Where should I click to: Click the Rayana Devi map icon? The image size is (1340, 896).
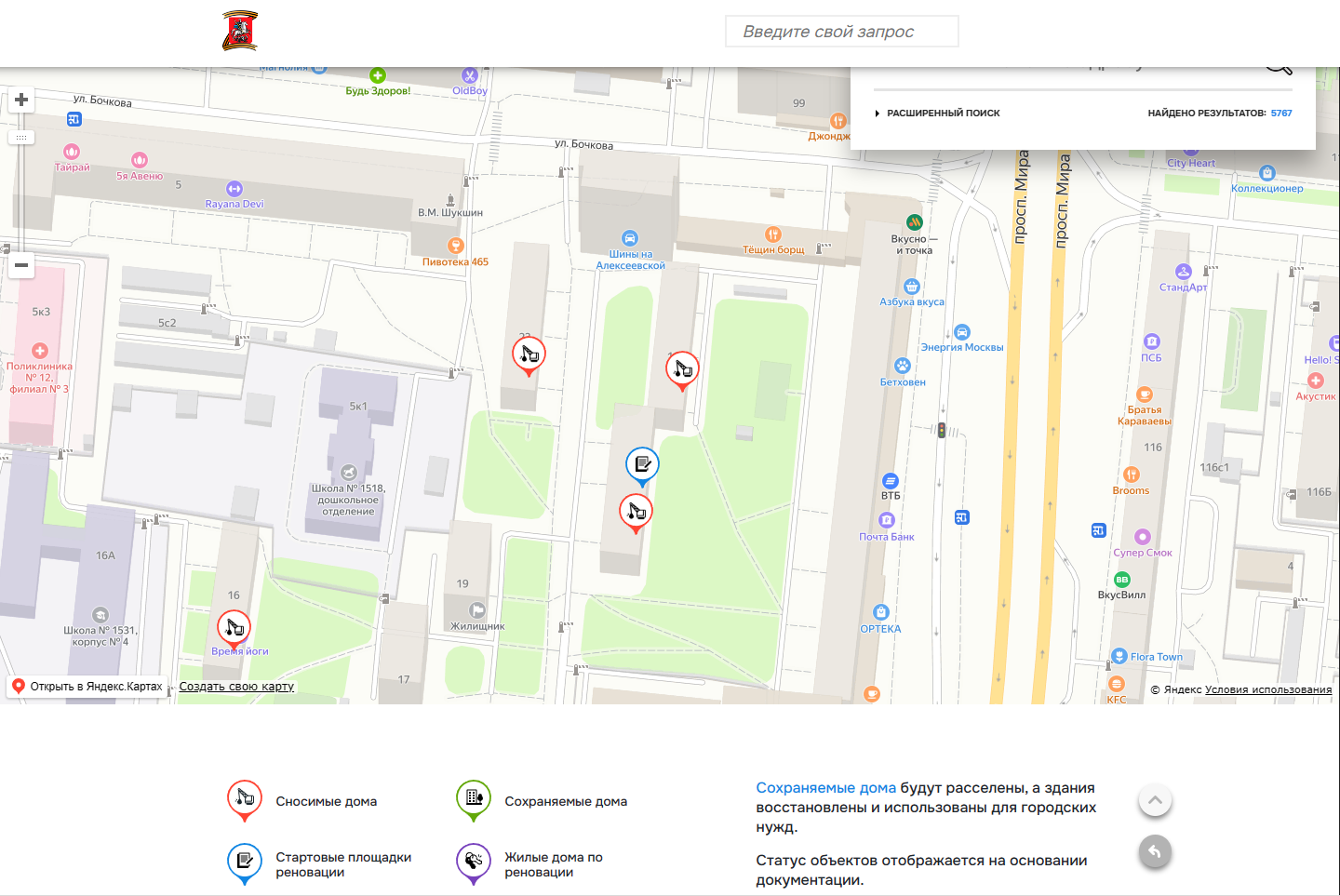(234, 189)
